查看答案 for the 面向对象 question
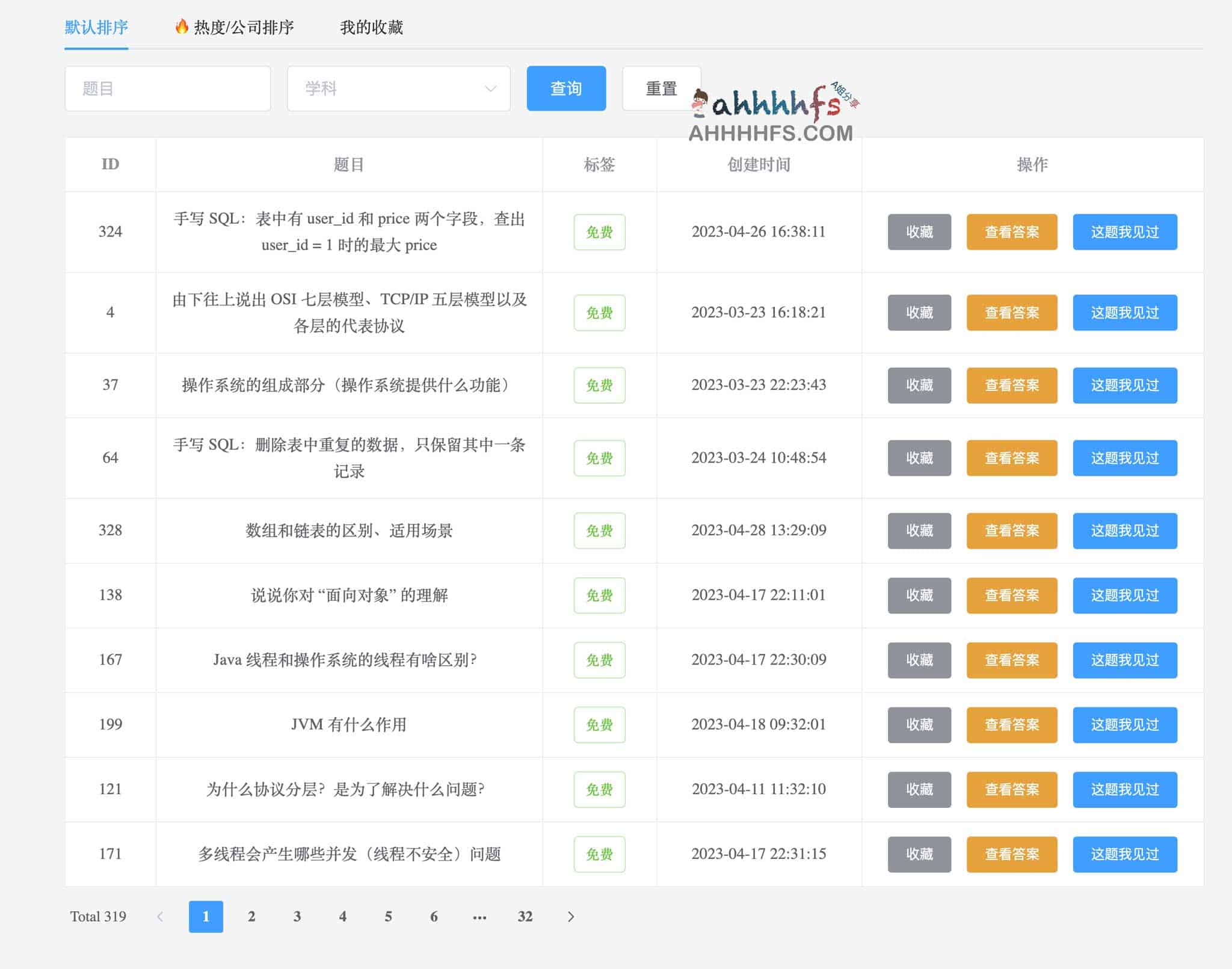The width and height of the screenshot is (1232, 969). click(1012, 595)
